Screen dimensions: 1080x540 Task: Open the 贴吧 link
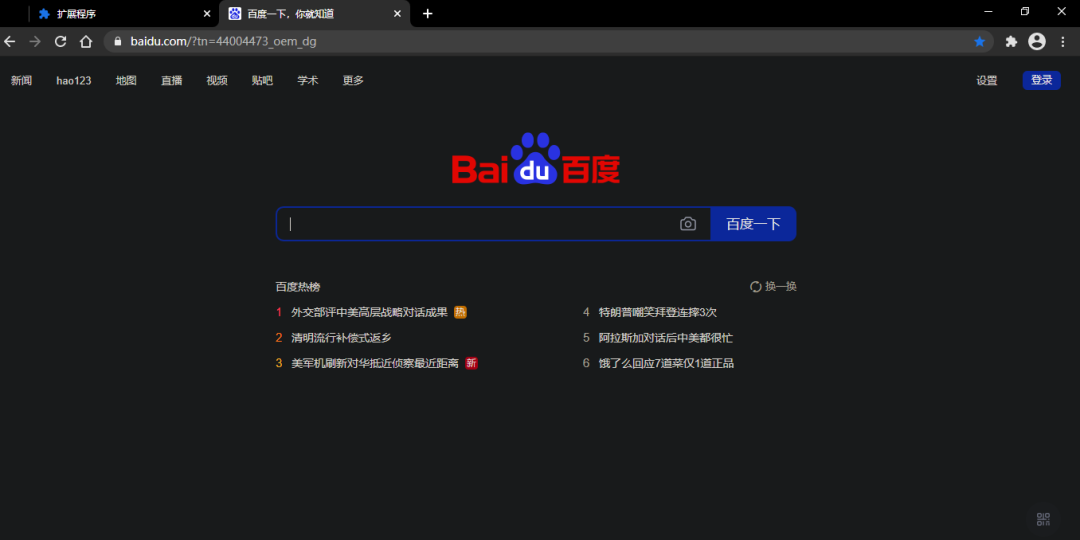click(262, 81)
